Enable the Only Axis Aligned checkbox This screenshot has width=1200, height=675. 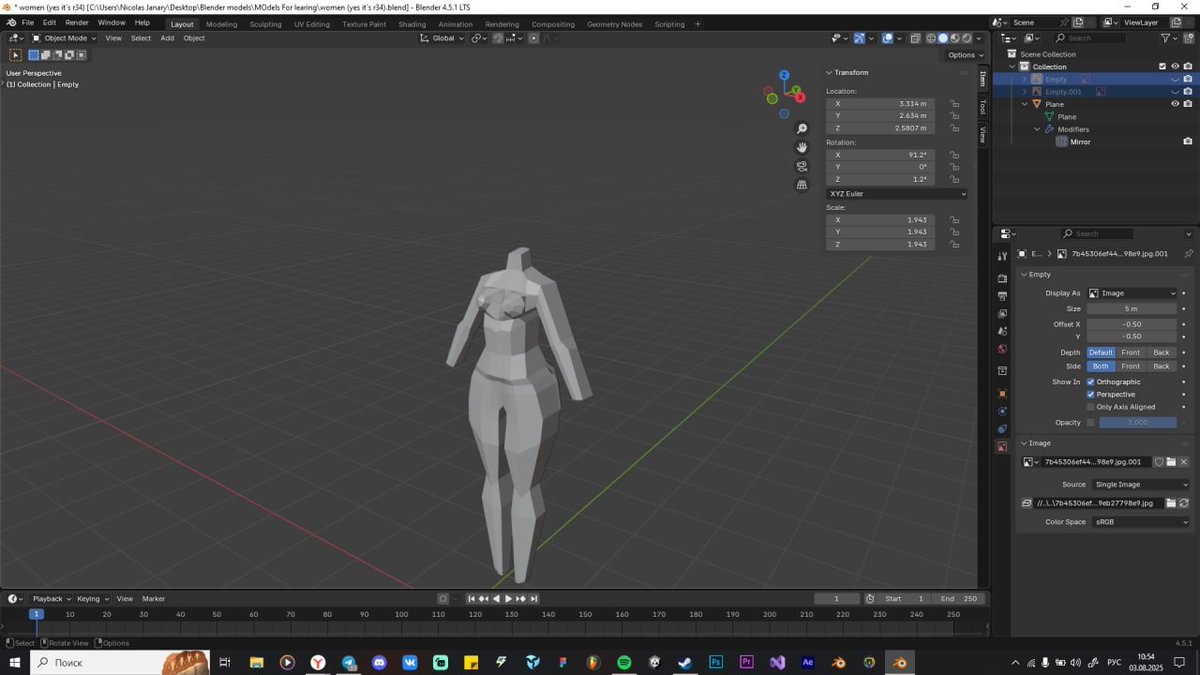1091,407
